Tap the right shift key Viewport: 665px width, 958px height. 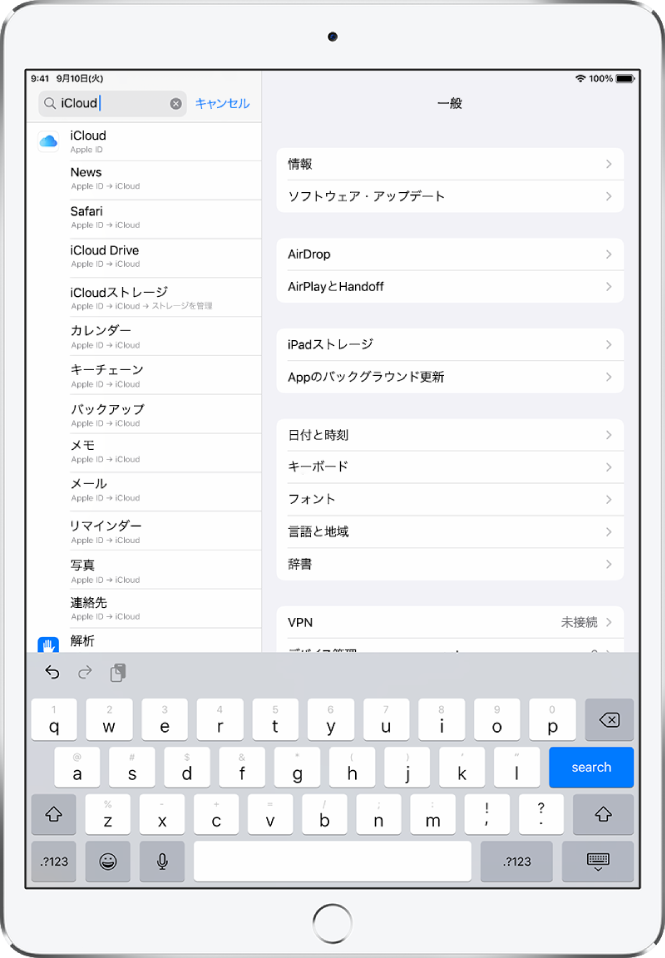603,814
